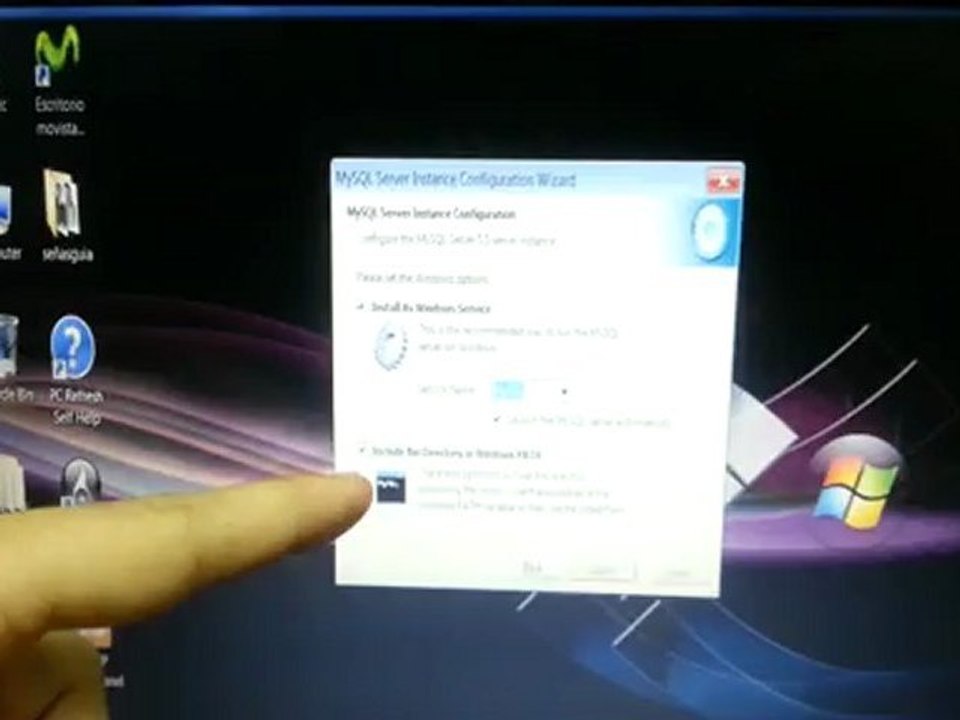Screen dimensions: 960x720
Task: Click the Next button in wizard
Action: [602, 572]
